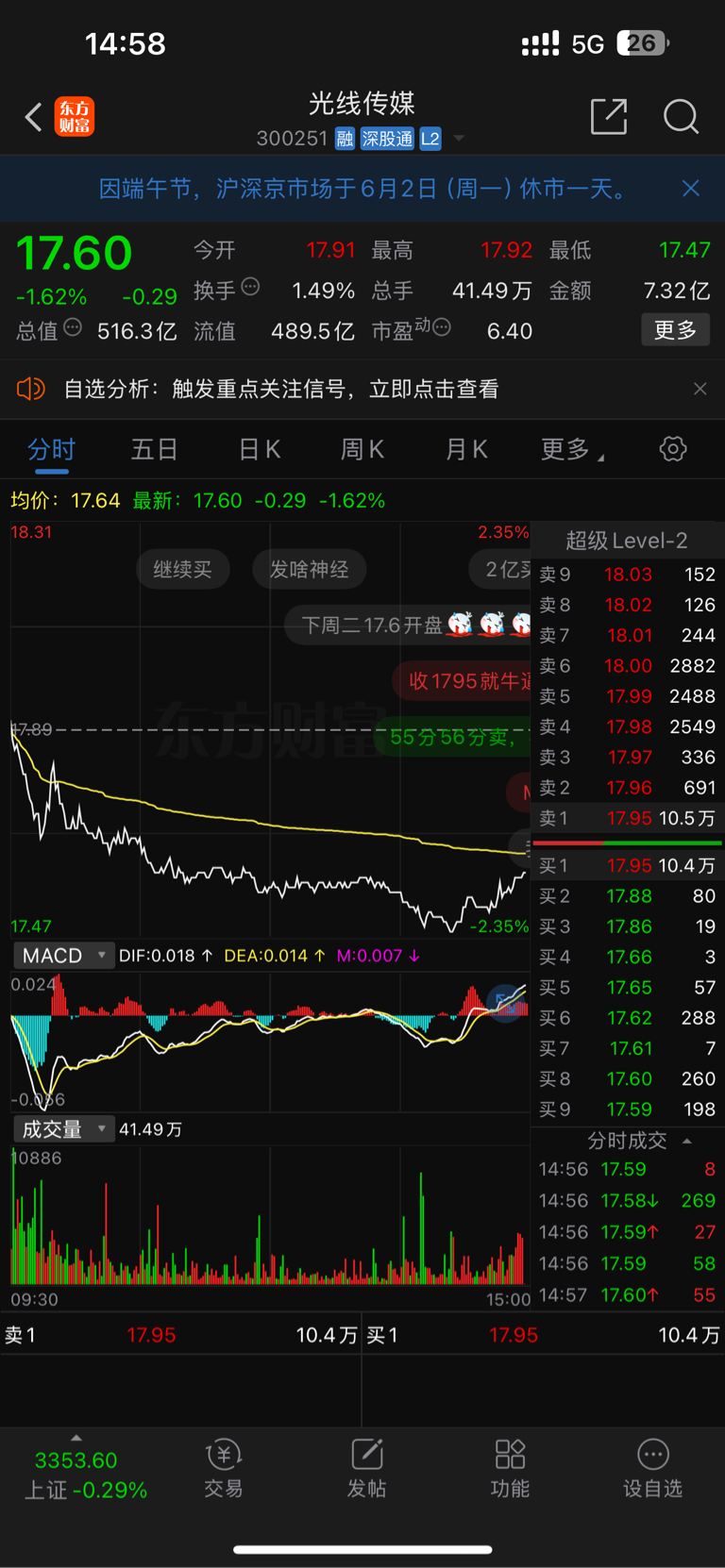The image size is (725, 1568).
Task: Open the 发帖 post icon
Action: pyautogui.click(x=367, y=1470)
